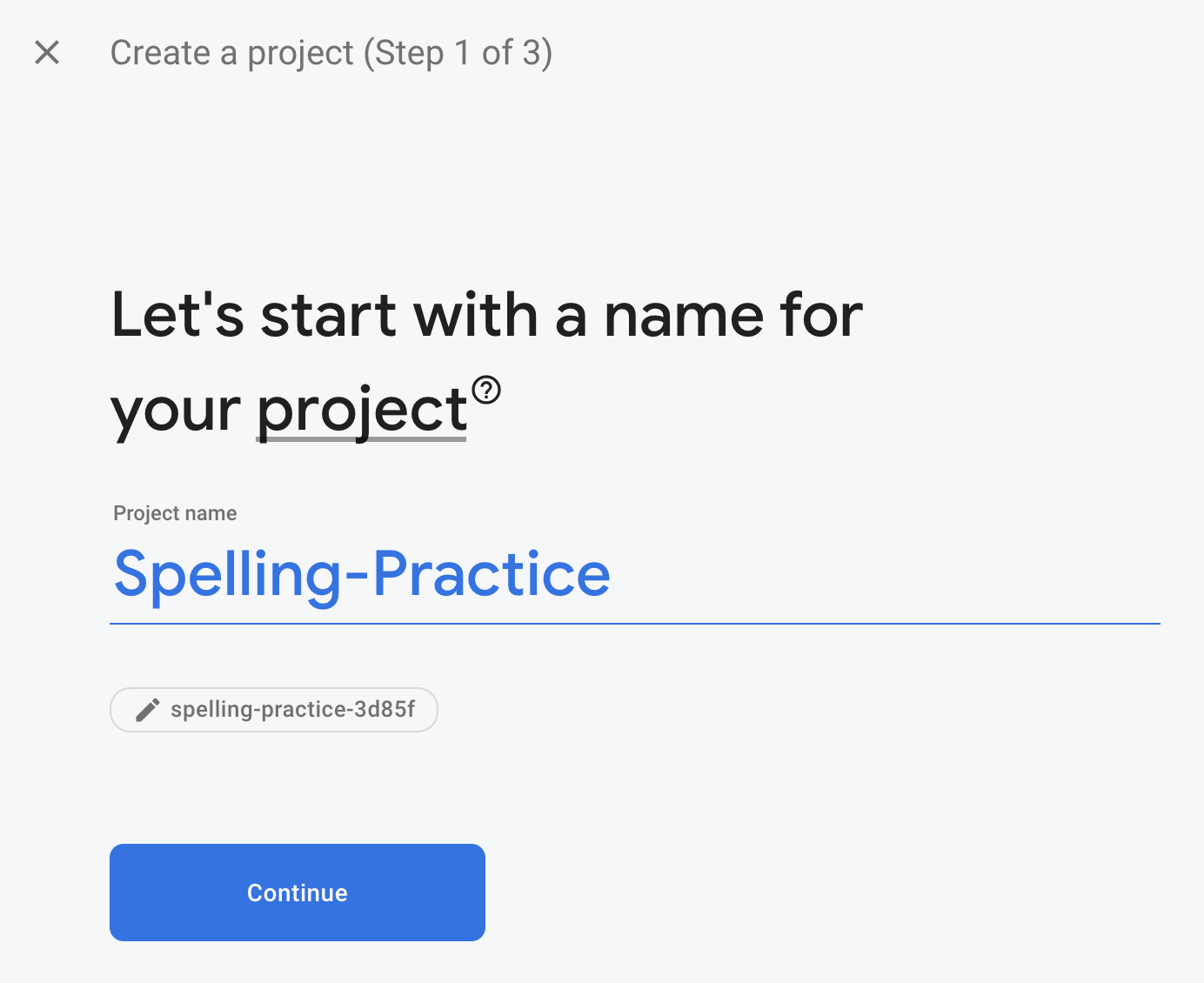
Task: Select the spelling-practice-3d85f project ID chip
Action: click(x=274, y=710)
